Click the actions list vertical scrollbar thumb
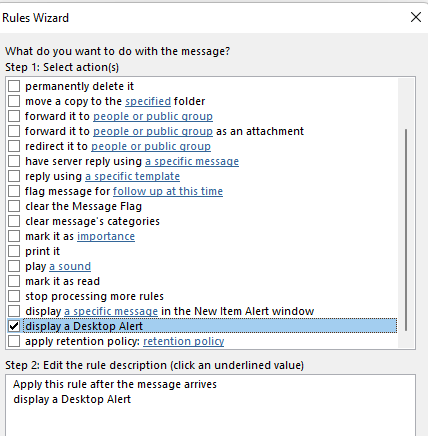 click(x=406, y=230)
